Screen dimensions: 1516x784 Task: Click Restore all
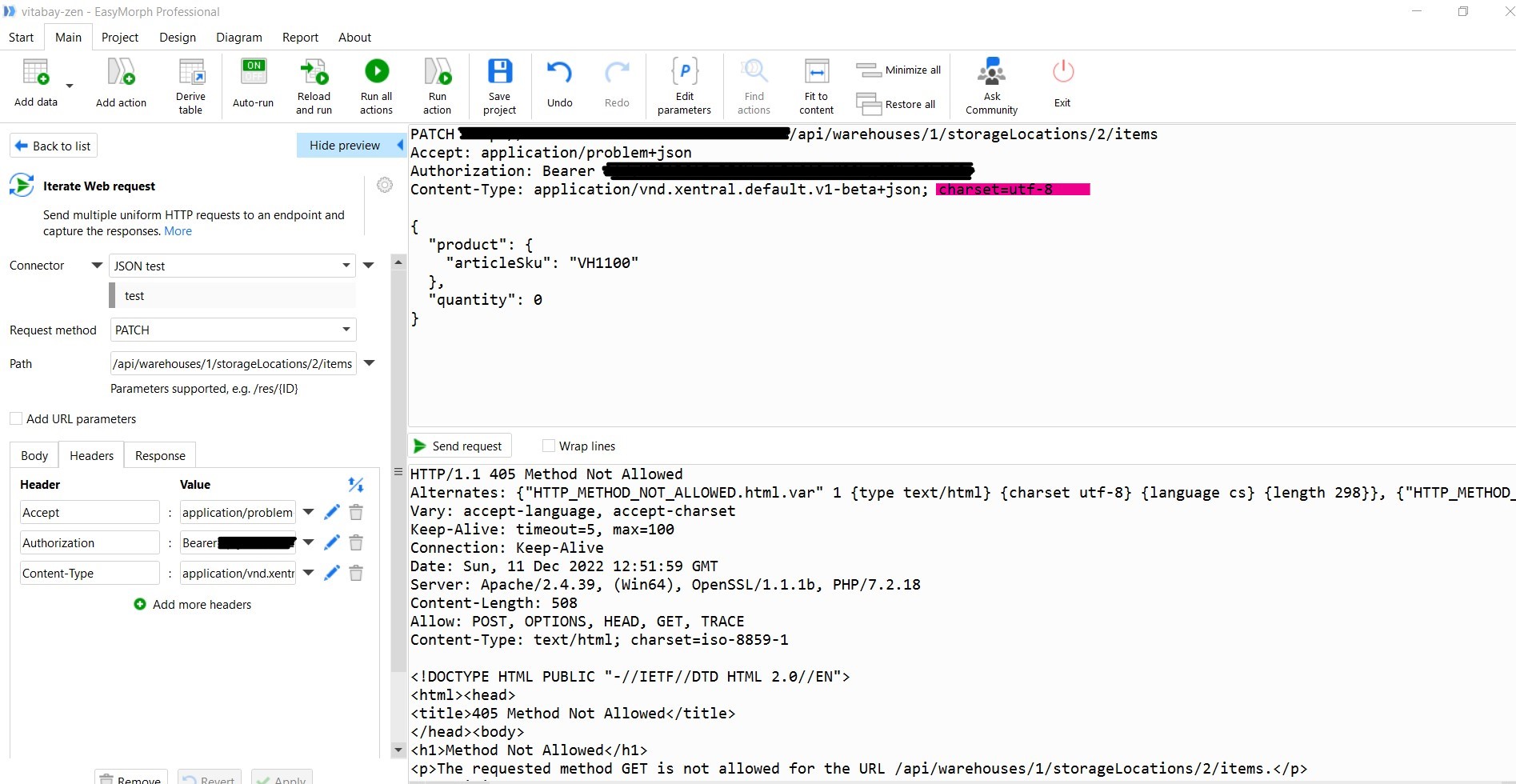(896, 104)
